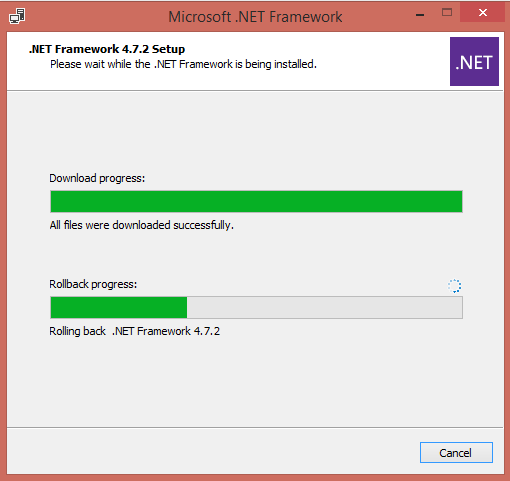The height and width of the screenshot is (481, 510).
Task: Click the green filled part of Rollback bar
Action: coord(119,307)
